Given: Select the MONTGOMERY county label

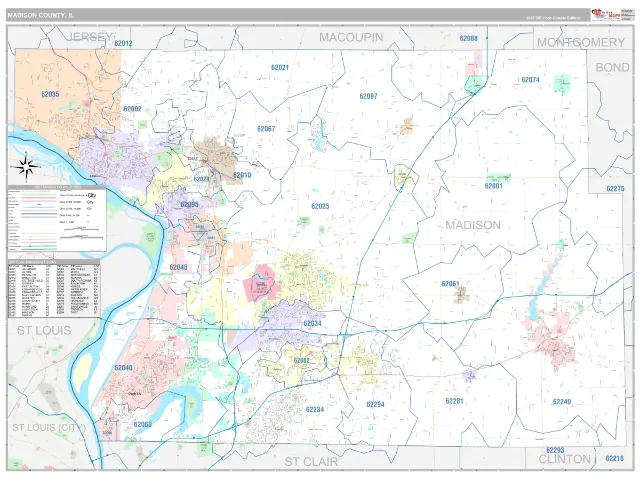Looking at the screenshot, I should coord(581,42).
